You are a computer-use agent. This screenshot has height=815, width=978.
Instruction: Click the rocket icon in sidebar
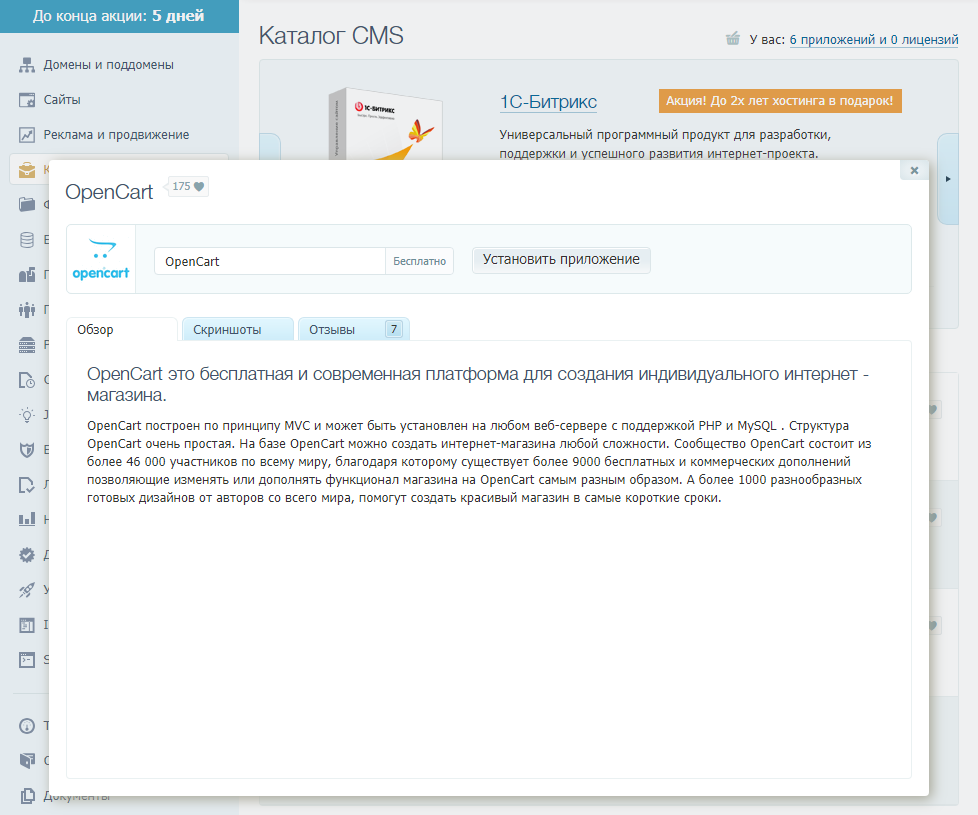tap(27, 590)
